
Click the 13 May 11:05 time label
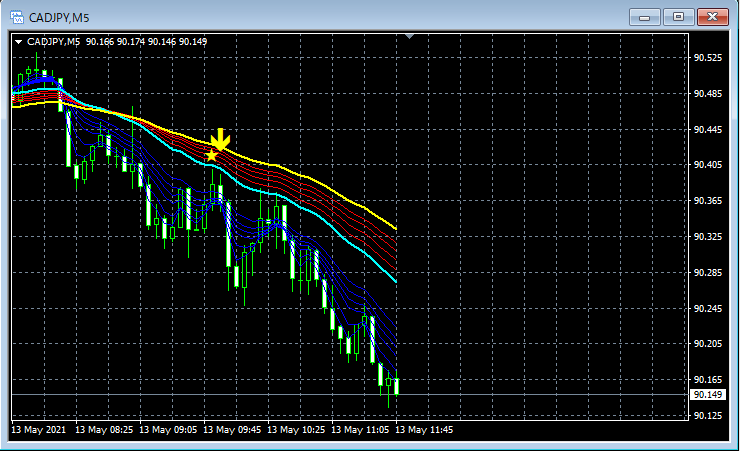click(x=360, y=430)
